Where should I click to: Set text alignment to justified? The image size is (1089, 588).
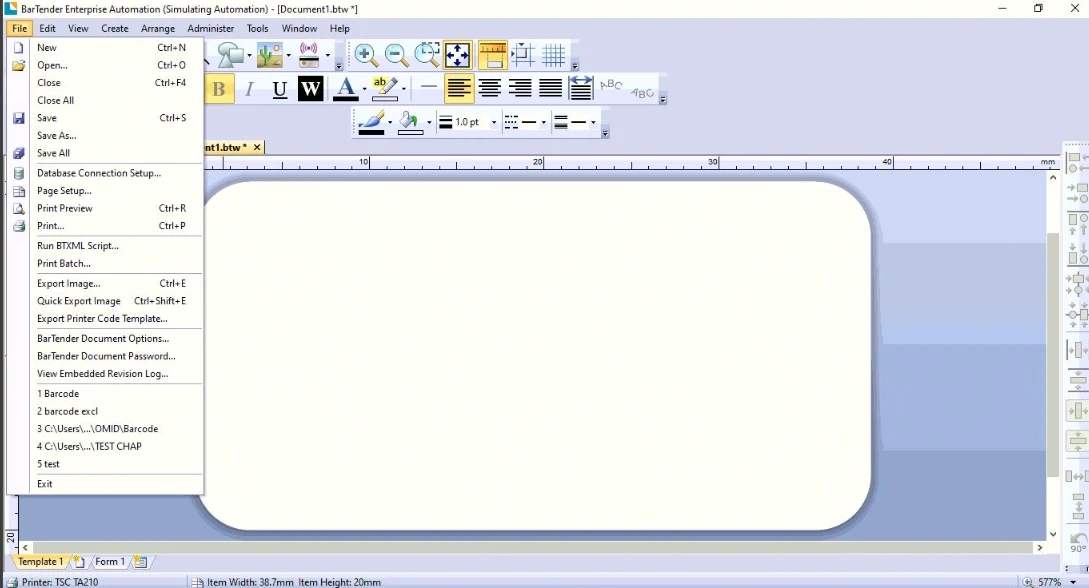point(550,88)
